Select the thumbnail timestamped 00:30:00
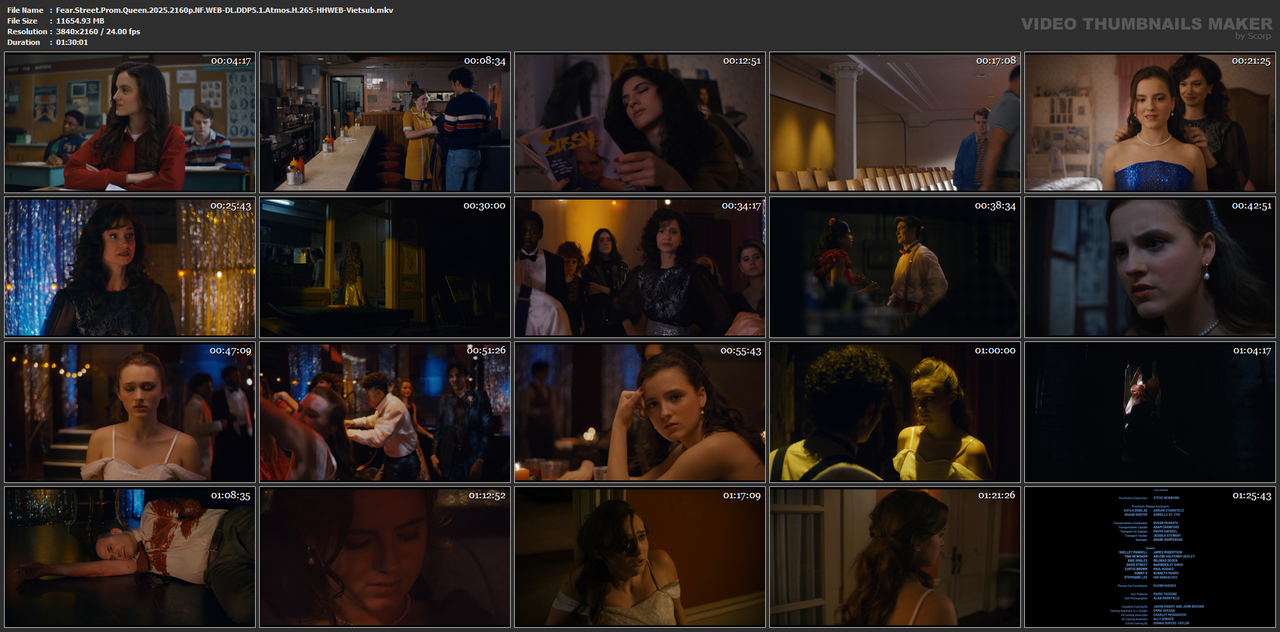Image resolution: width=1280 pixels, height=632 pixels. click(x=385, y=267)
